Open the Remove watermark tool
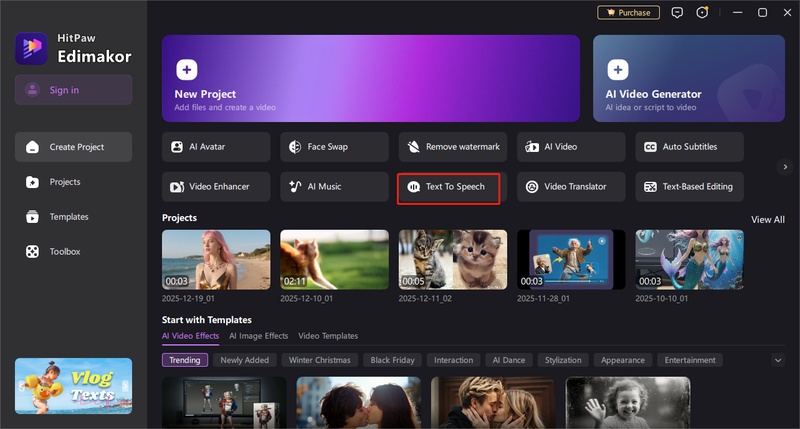This screenshot has width=800, height=429. point(453,147)
